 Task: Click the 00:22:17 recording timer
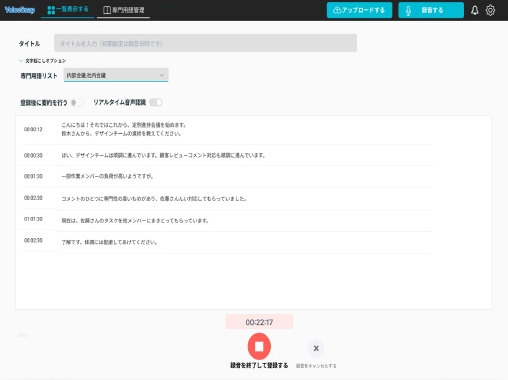259,322
